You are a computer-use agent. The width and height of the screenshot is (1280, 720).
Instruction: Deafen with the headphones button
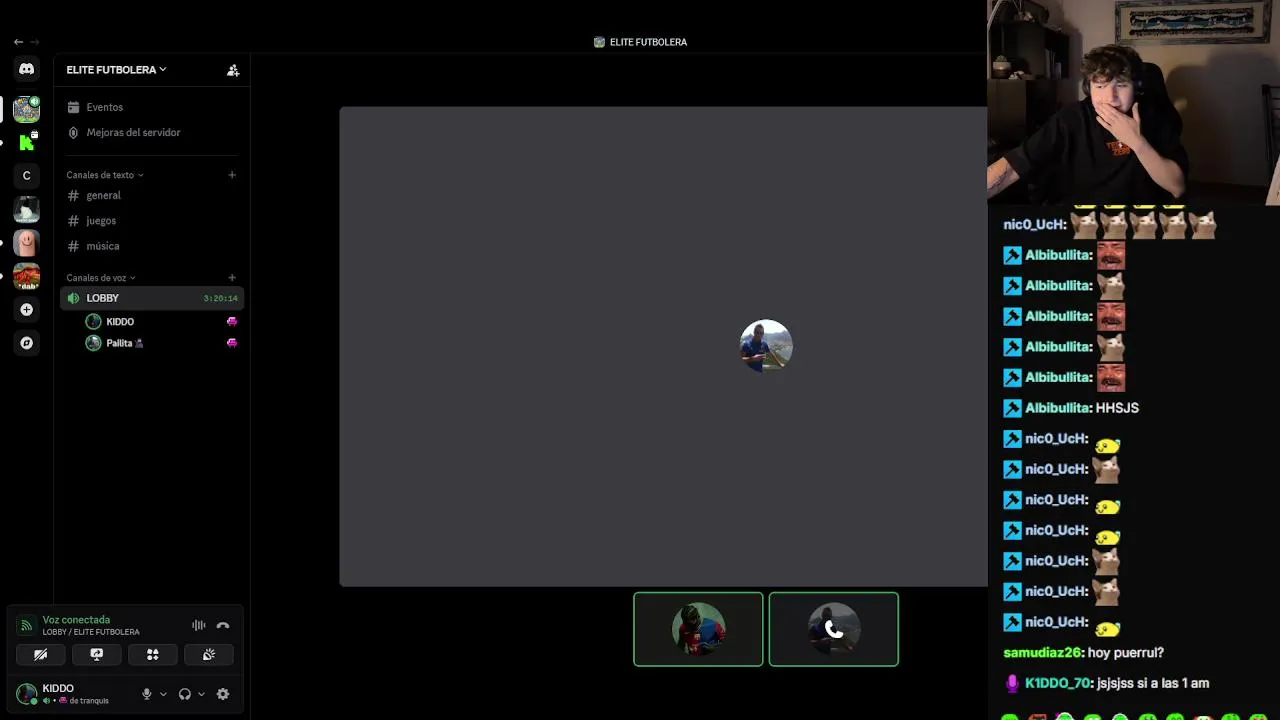coord(185,694)
